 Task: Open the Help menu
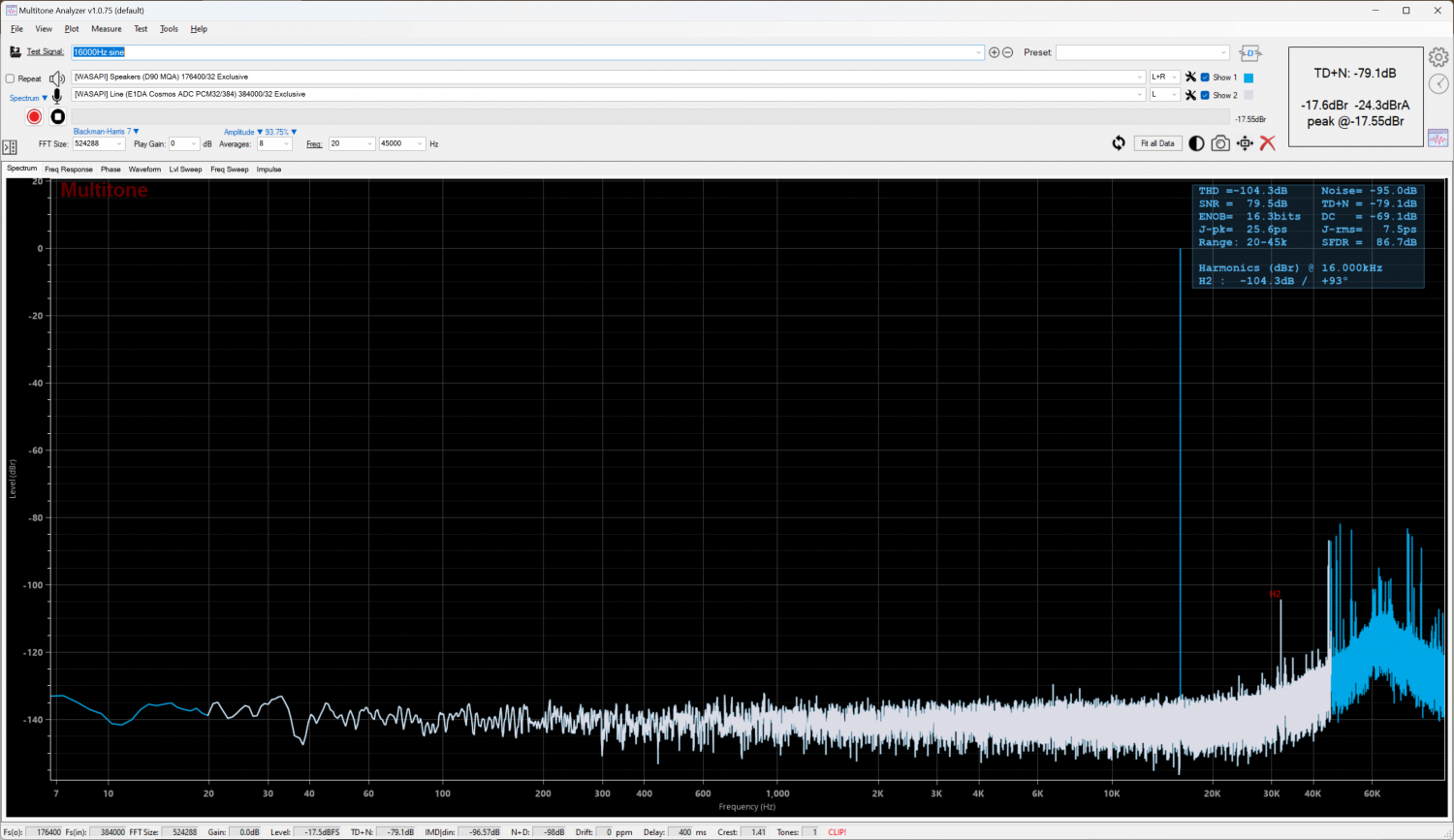pyautogui.click(x=199, y=29)
